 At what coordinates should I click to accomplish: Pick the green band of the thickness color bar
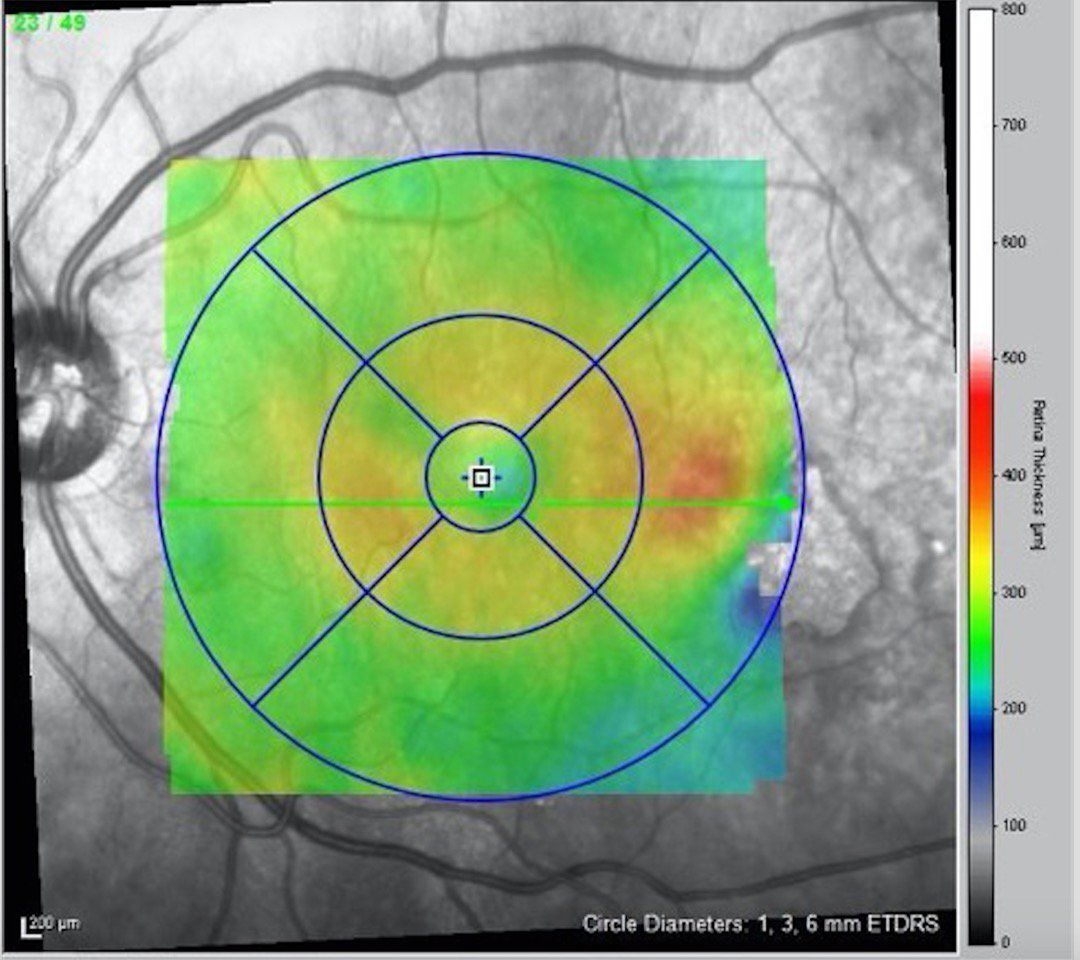point(981,637)
